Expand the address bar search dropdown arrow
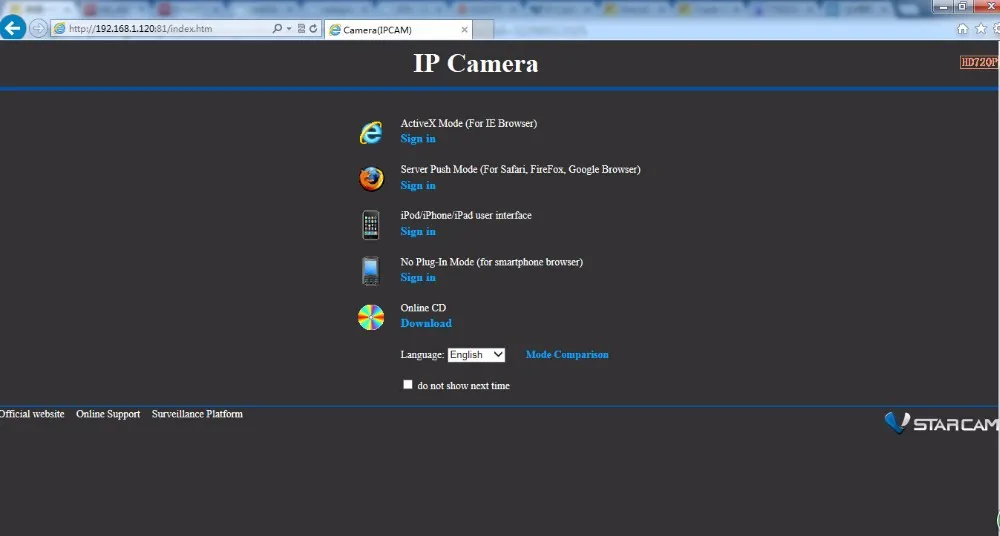1000x536 pixels. pos(289,29)
